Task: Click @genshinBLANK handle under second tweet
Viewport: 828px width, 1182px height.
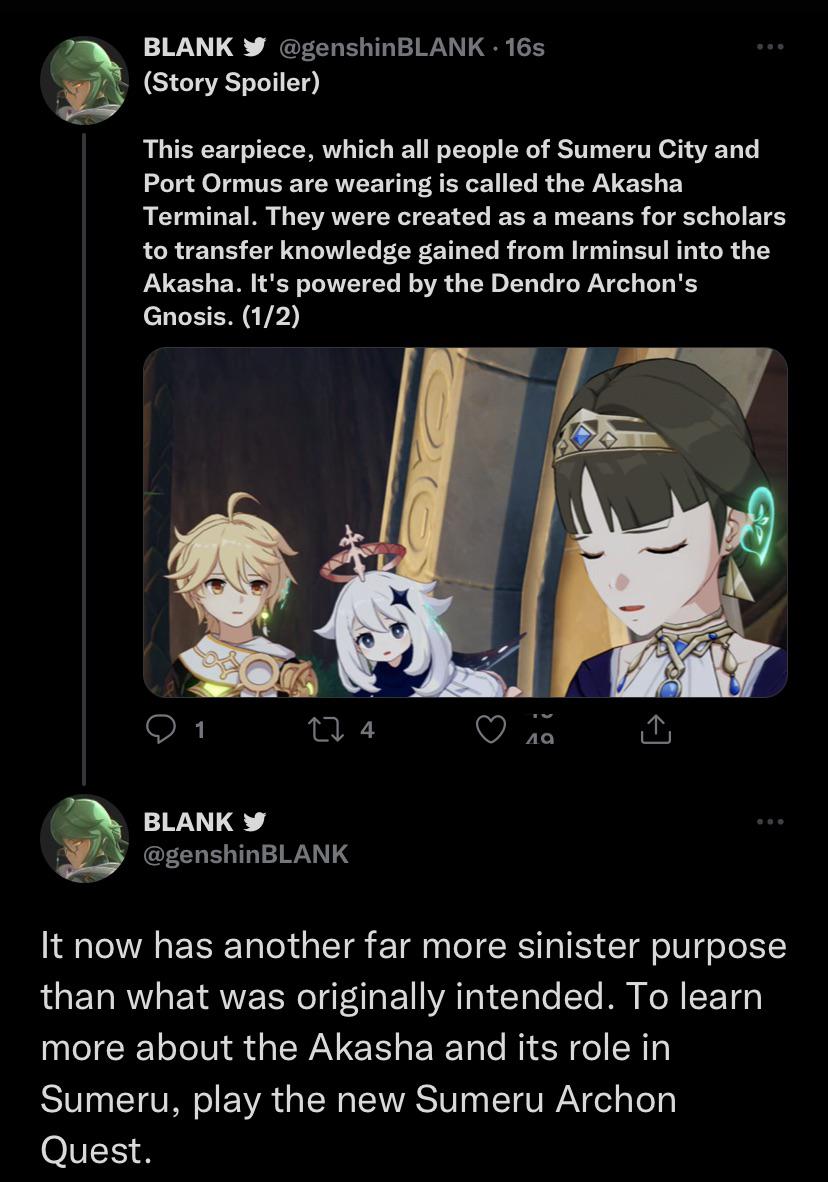Action: (x=246, y=854)
